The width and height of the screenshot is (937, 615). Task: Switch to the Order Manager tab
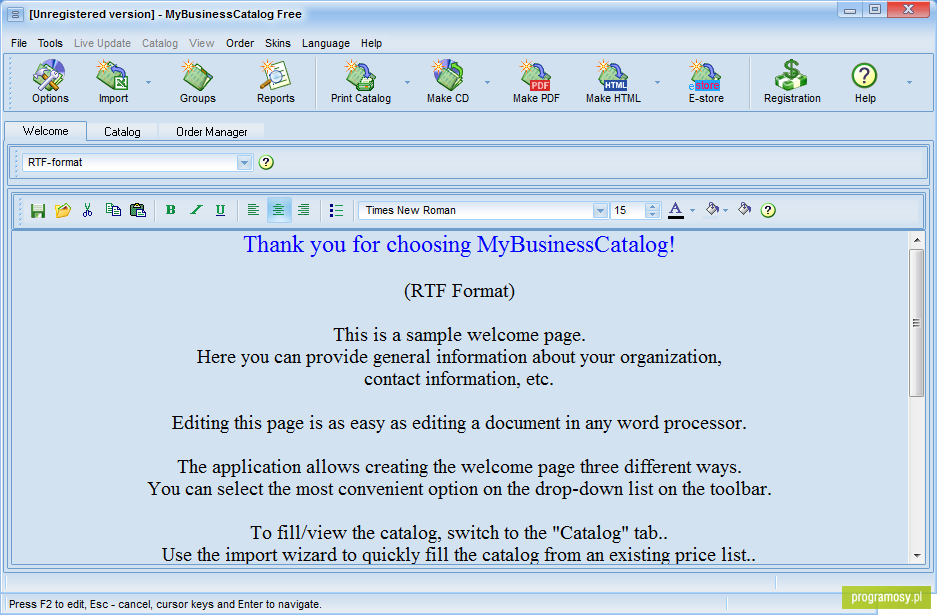pos(212,131)
